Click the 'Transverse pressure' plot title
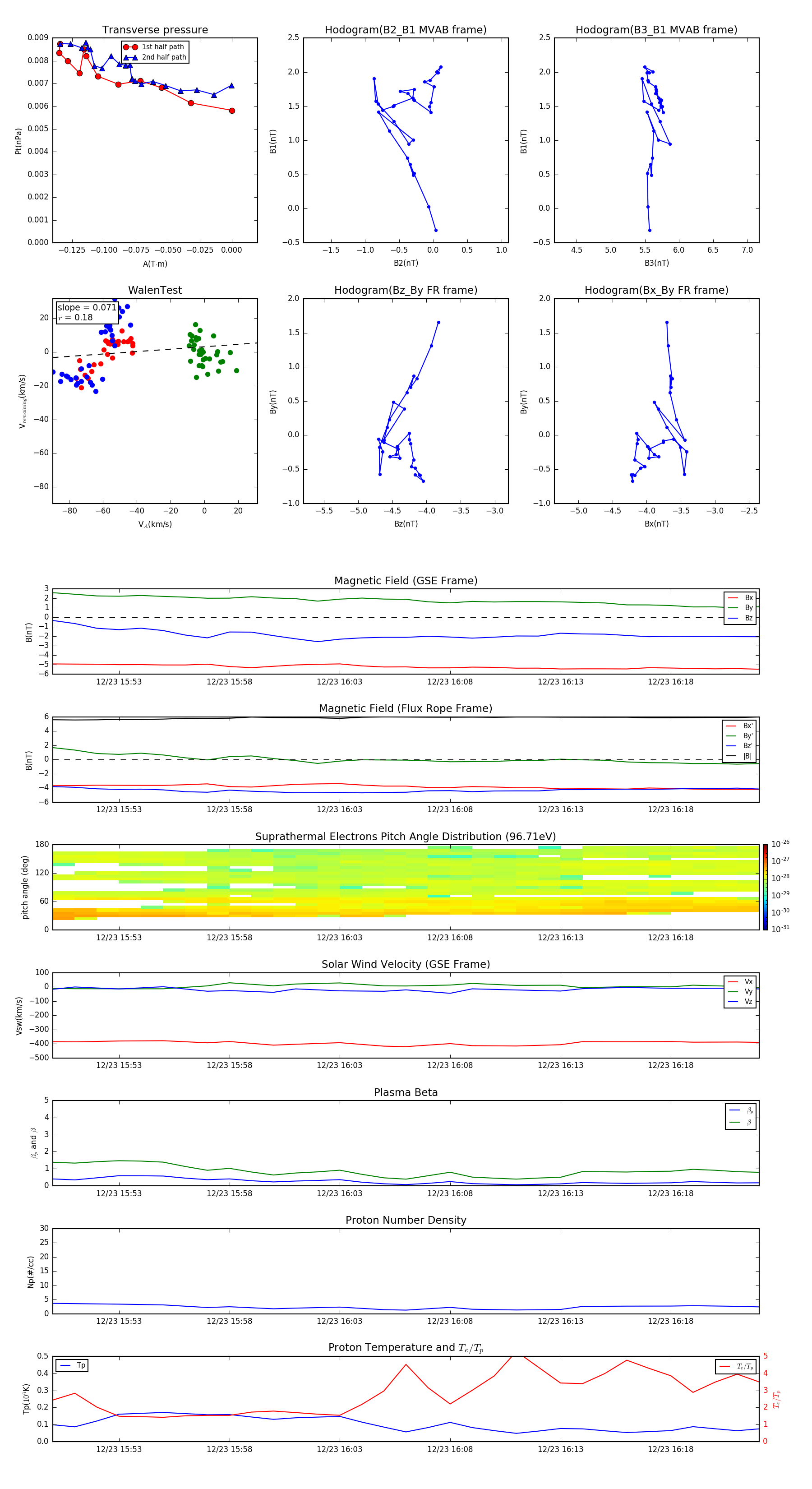The height and width of the screenshot is (1489, 812). (155, 29)
